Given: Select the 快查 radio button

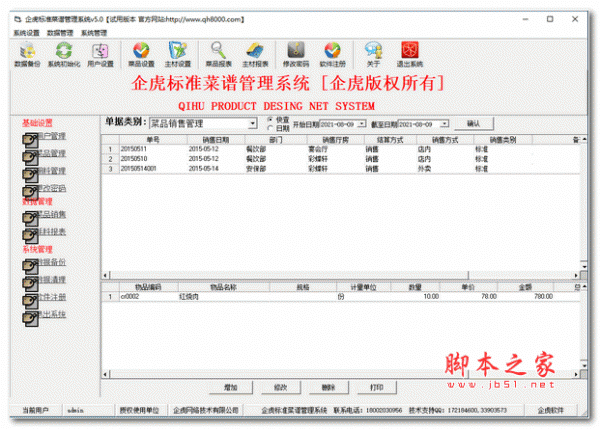Looking at the screenshot, I should [270, 119].
